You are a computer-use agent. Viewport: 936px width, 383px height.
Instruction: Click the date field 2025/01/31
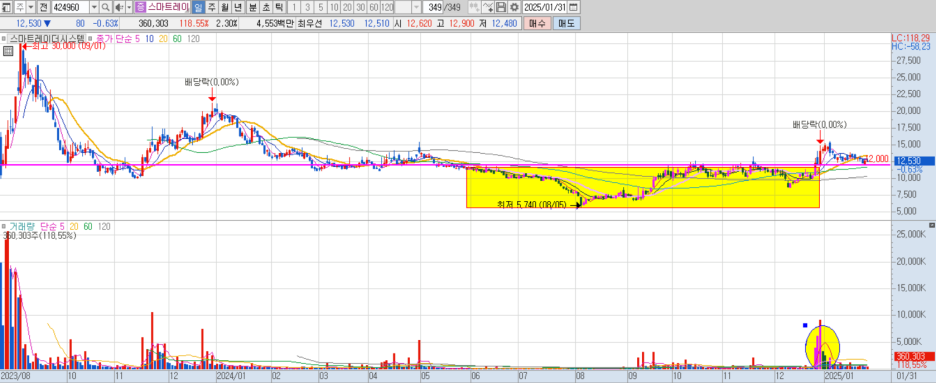(x=544, y=7)
